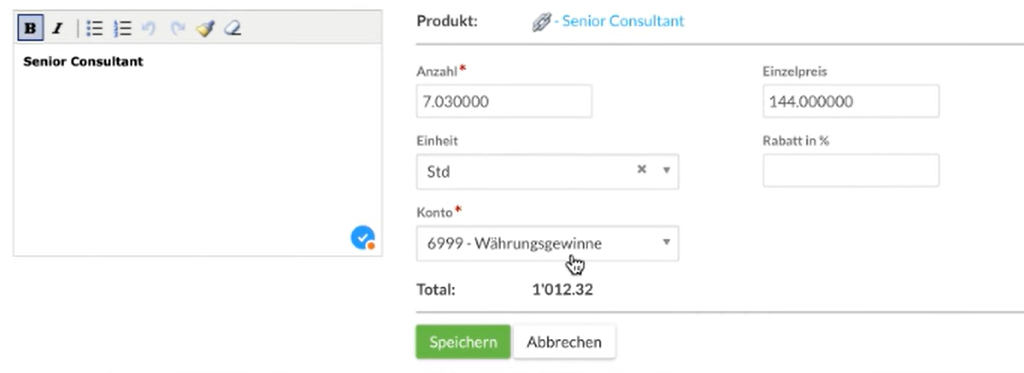Click the Abbrechen button
Image resolution: width=1024 pixels, height=373 pixels.
(564, 342)
